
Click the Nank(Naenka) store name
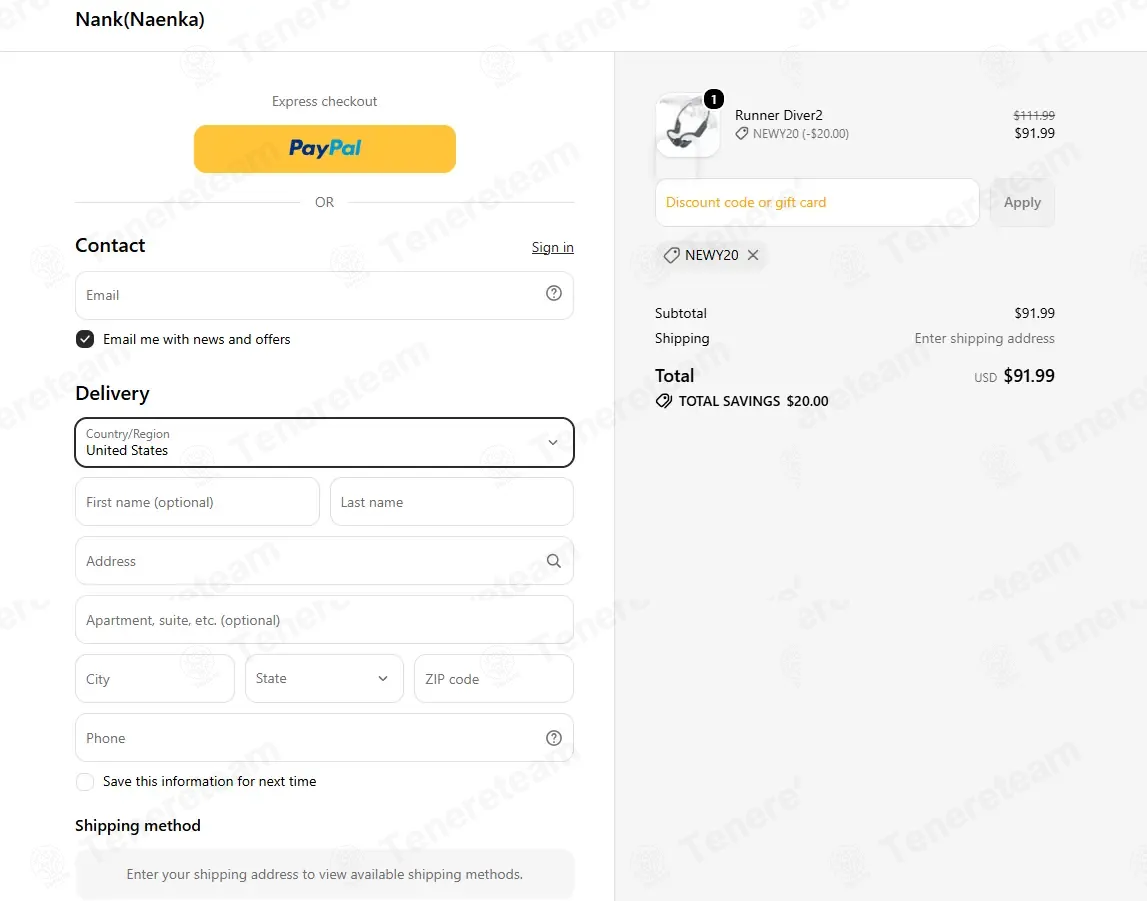pyautogui.click(x=140, y=20)
